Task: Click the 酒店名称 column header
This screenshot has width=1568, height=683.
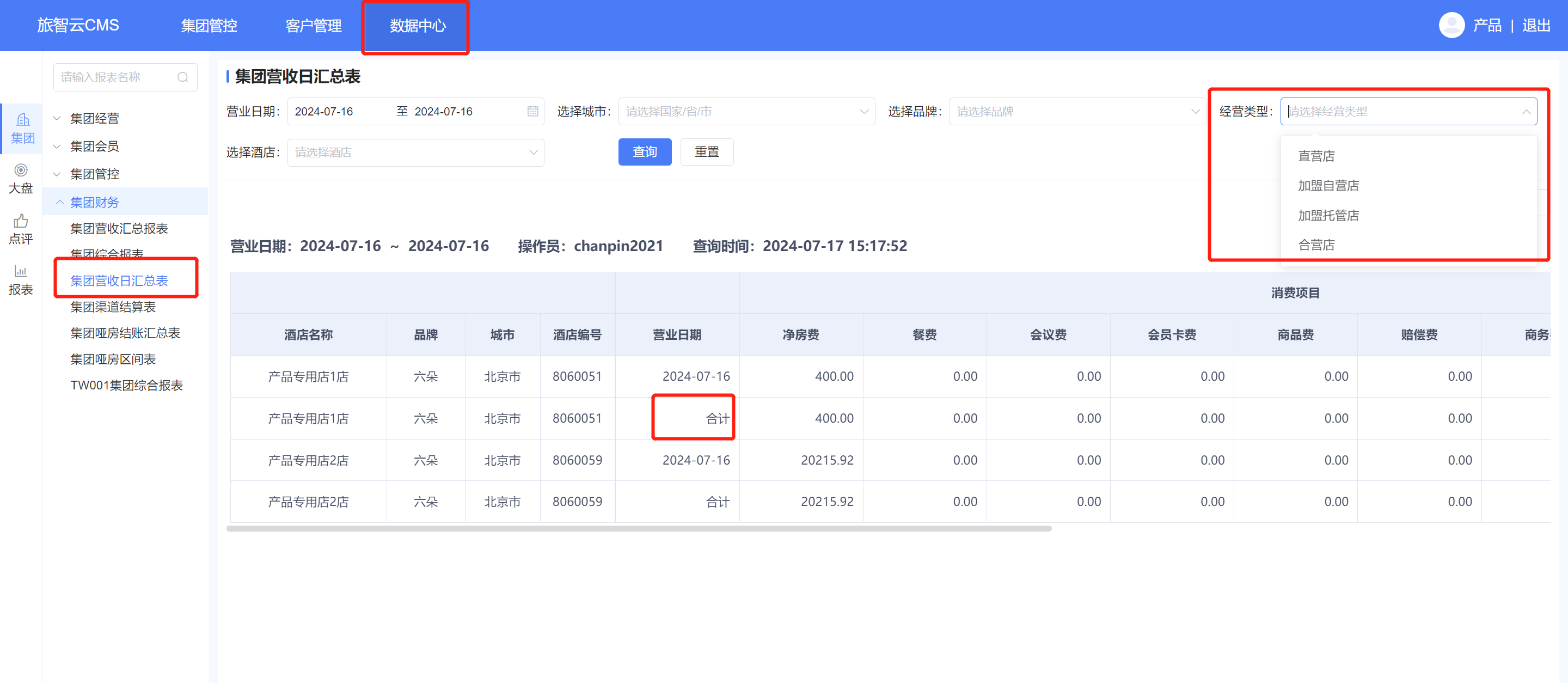Action: tap(309, 335)
